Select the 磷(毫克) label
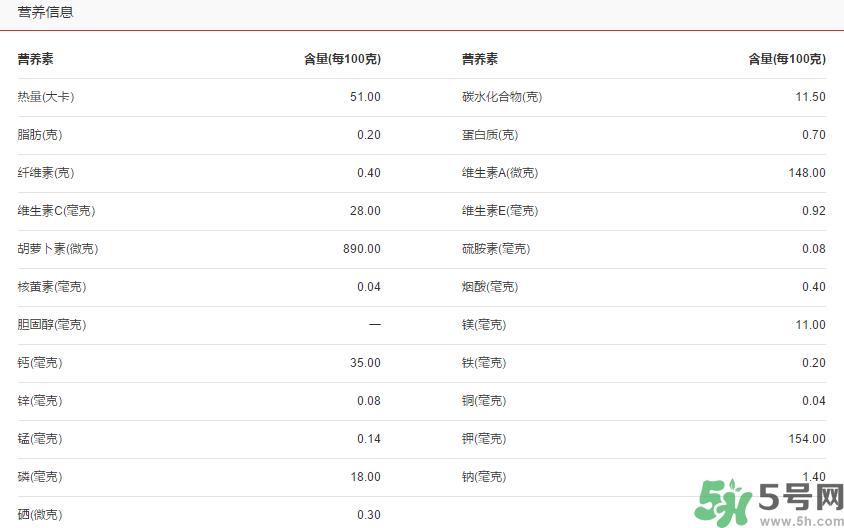The height and width of the screenshot is (528, 844). coord(40,477)
